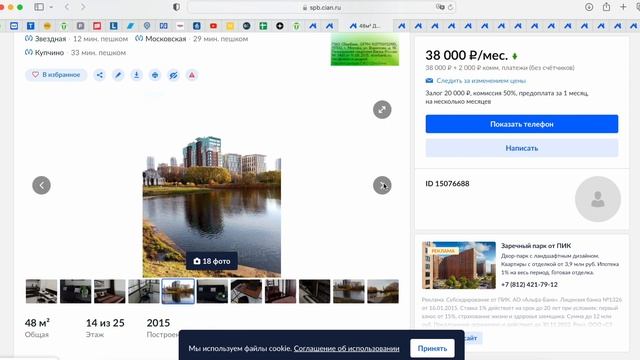Viewport: 640px width, 360px height.
Task: Open Заречный парк от ПИК ad title
Action: pyautogui.click(x=536, y=246)
